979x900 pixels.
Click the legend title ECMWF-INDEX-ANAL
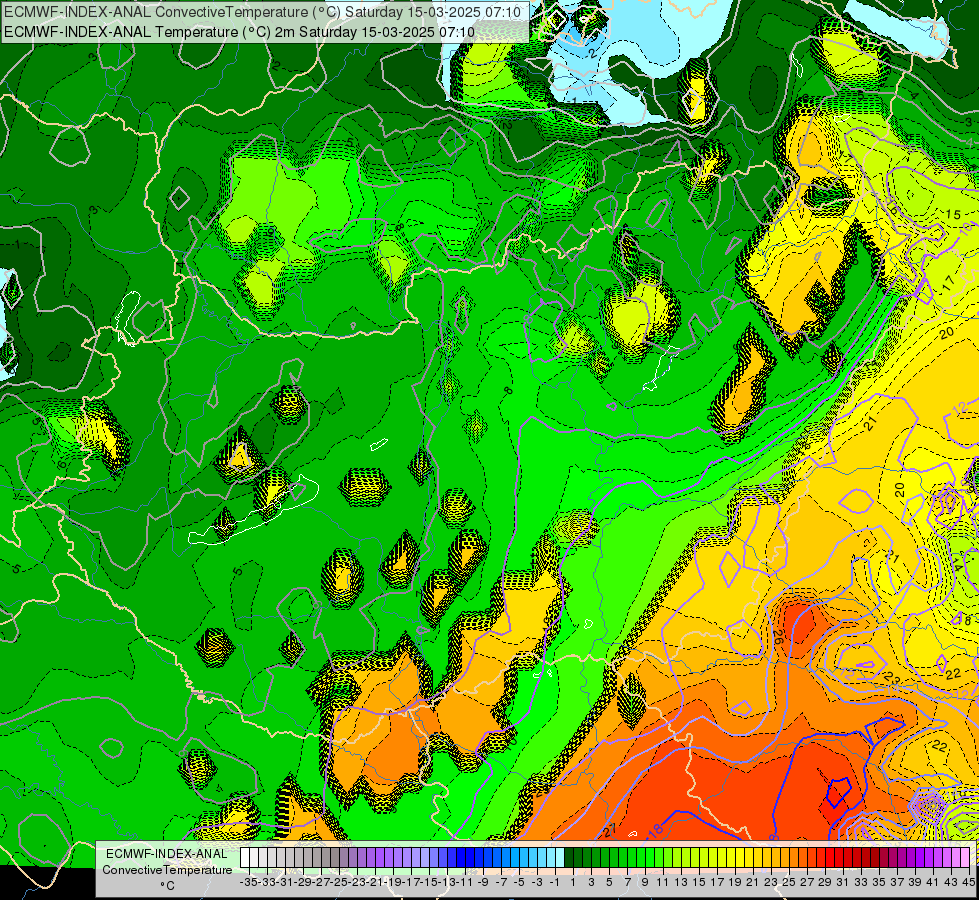coord(167,854)
